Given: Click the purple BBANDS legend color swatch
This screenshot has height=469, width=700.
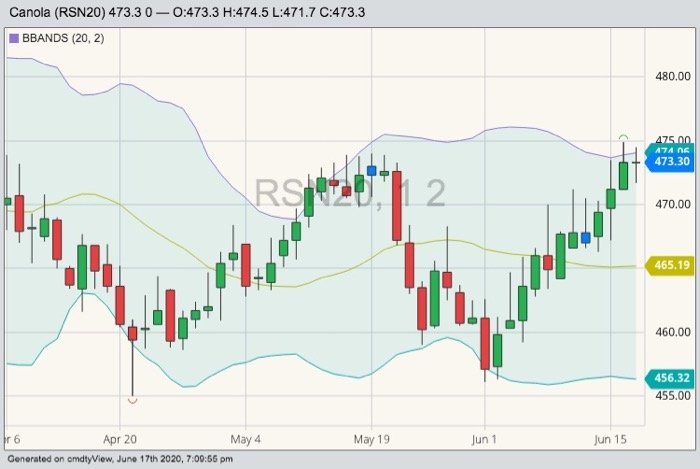Looking at the screenshot, I should (14, 38).
